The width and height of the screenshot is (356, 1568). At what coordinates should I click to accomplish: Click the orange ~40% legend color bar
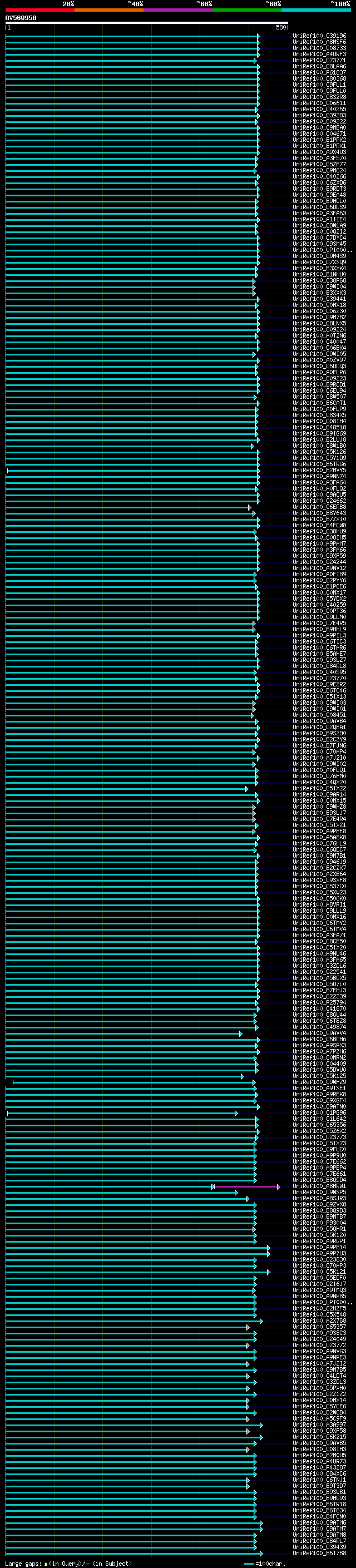pos(109,11)
